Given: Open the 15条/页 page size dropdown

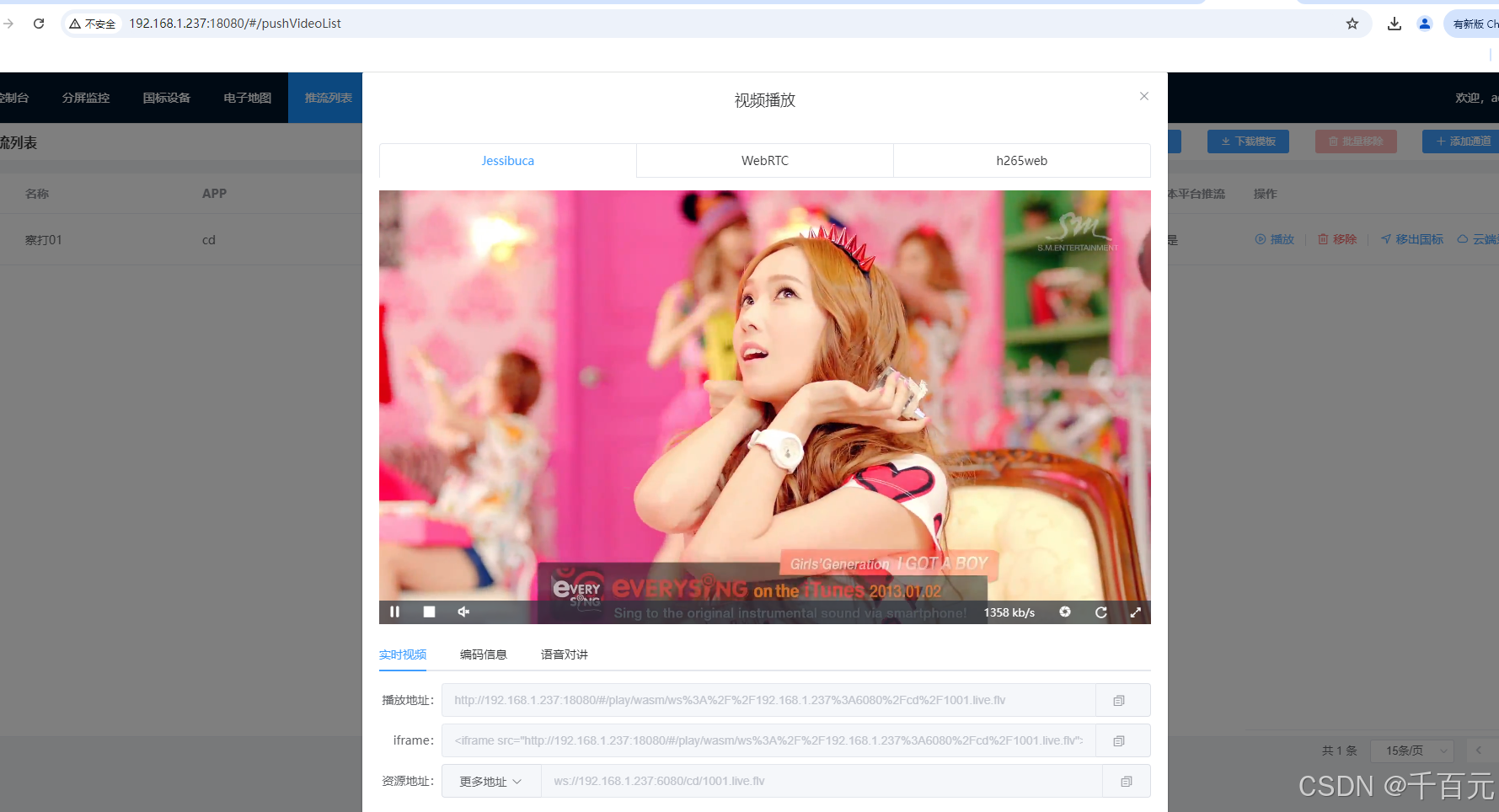Looking at the screenshot, I should [x=1411, y=750].
